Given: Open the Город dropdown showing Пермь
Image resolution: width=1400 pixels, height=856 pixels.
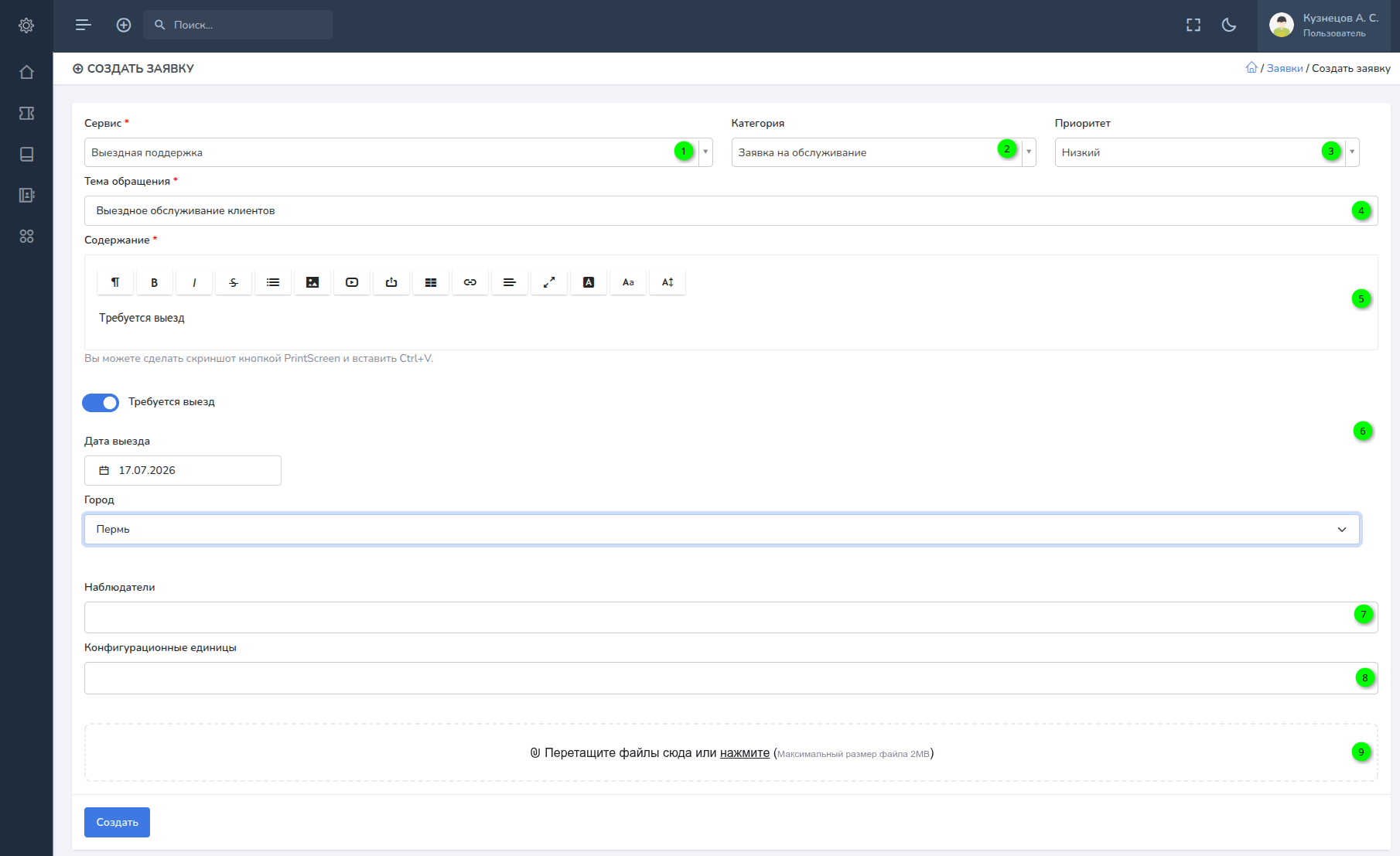Looking at the screenshot, I should [722, 529].
